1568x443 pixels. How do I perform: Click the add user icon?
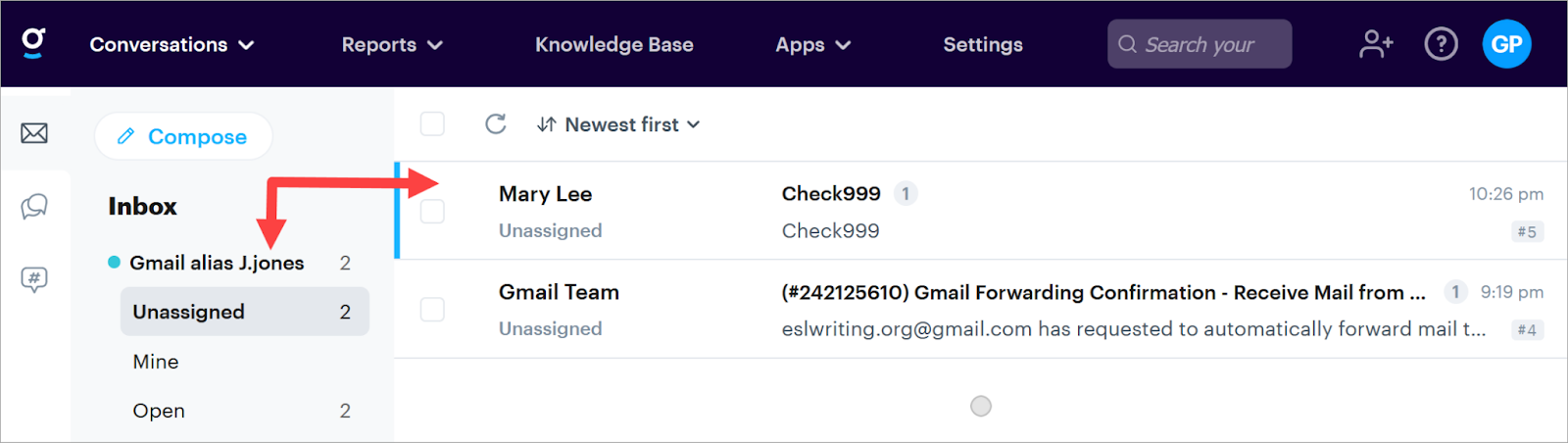tap(1376, 44)
